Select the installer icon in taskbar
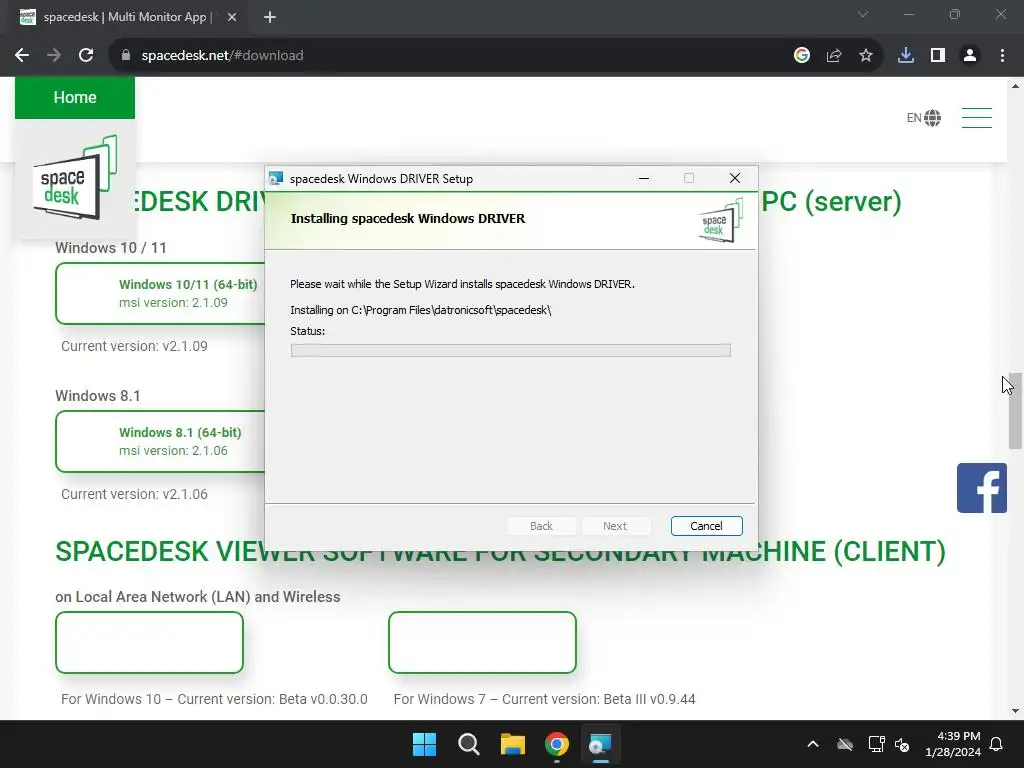This screenshot has height=768, width=1024. click(600, 744)
